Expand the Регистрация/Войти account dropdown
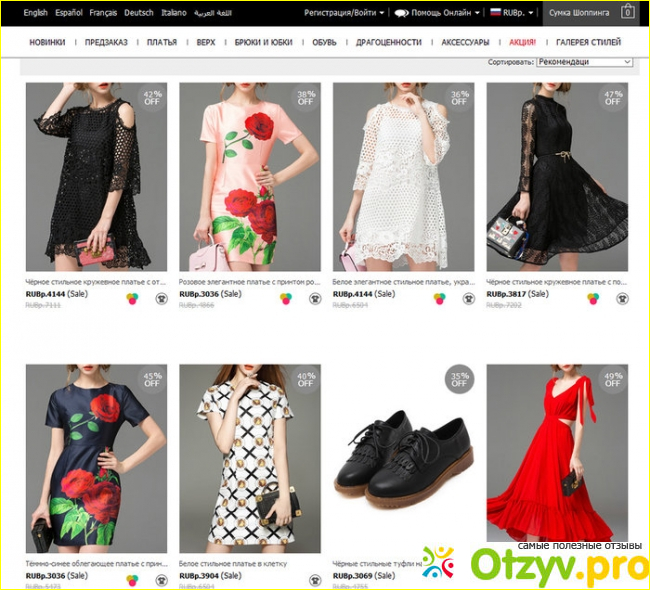Screen dimensions: 650x590 pos(344,14)
